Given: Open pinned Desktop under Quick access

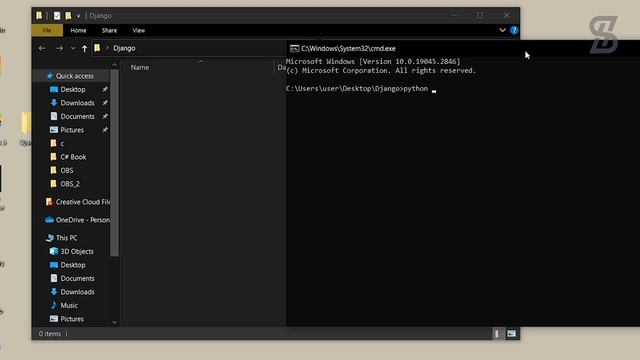Looking at the screenshot, I should 73,89.
